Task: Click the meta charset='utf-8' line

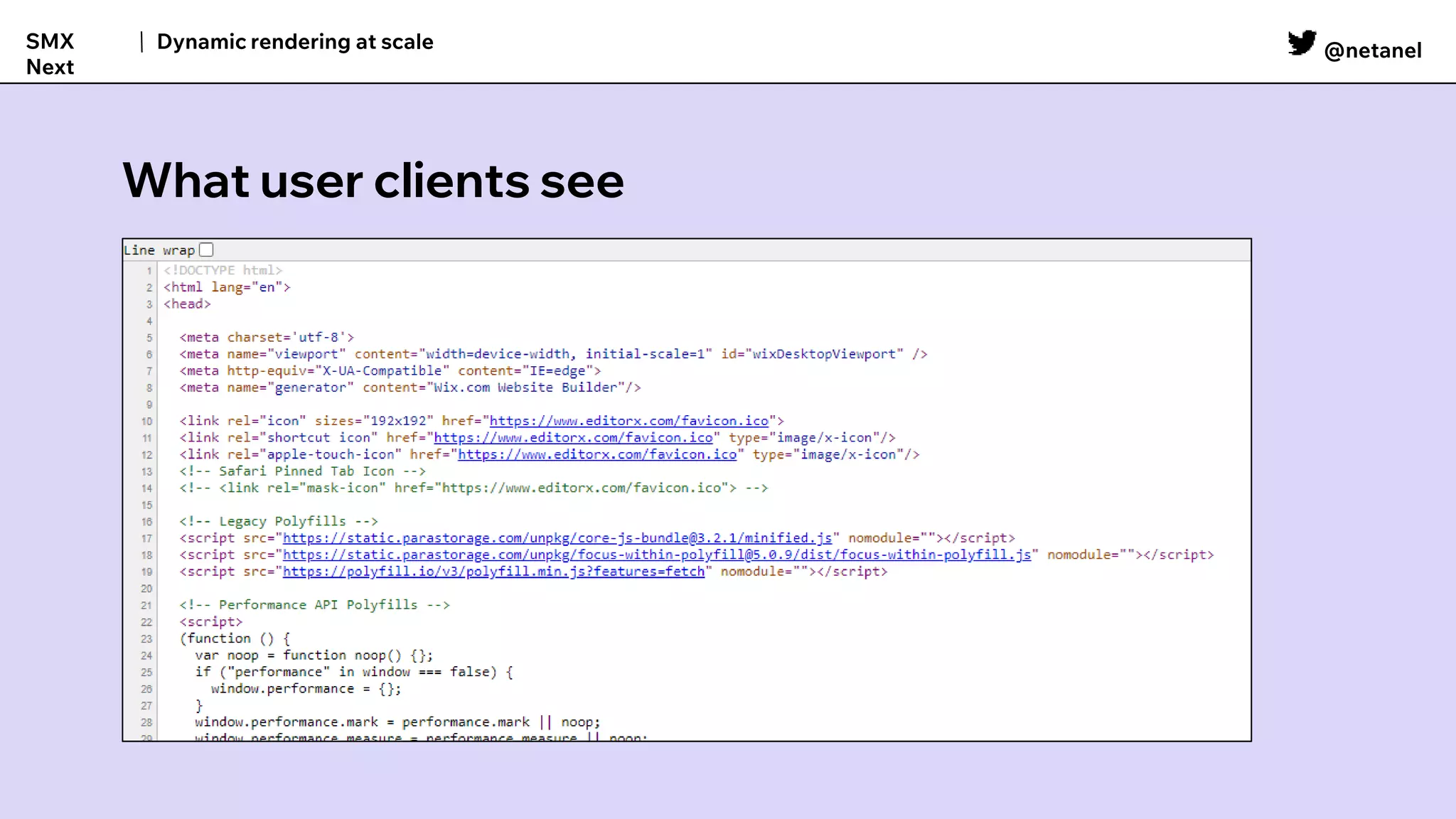Action: [x=267, y=337]
